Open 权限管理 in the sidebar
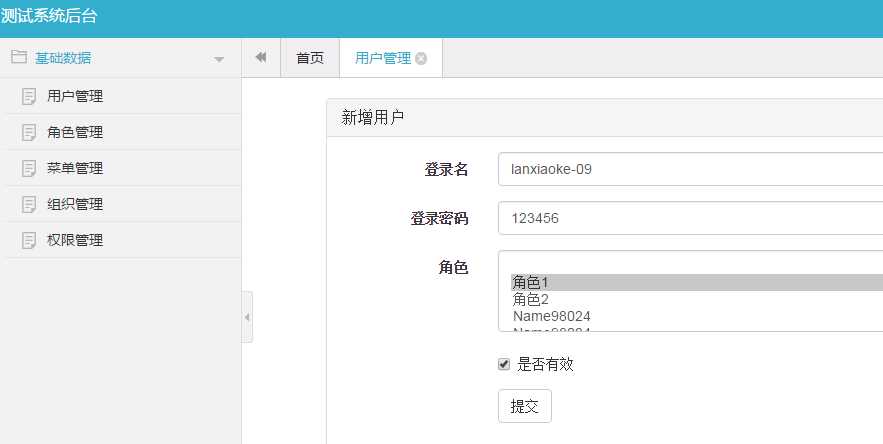Screen dimensions: 883x444 pyautogui.click(x=75, y=241)
